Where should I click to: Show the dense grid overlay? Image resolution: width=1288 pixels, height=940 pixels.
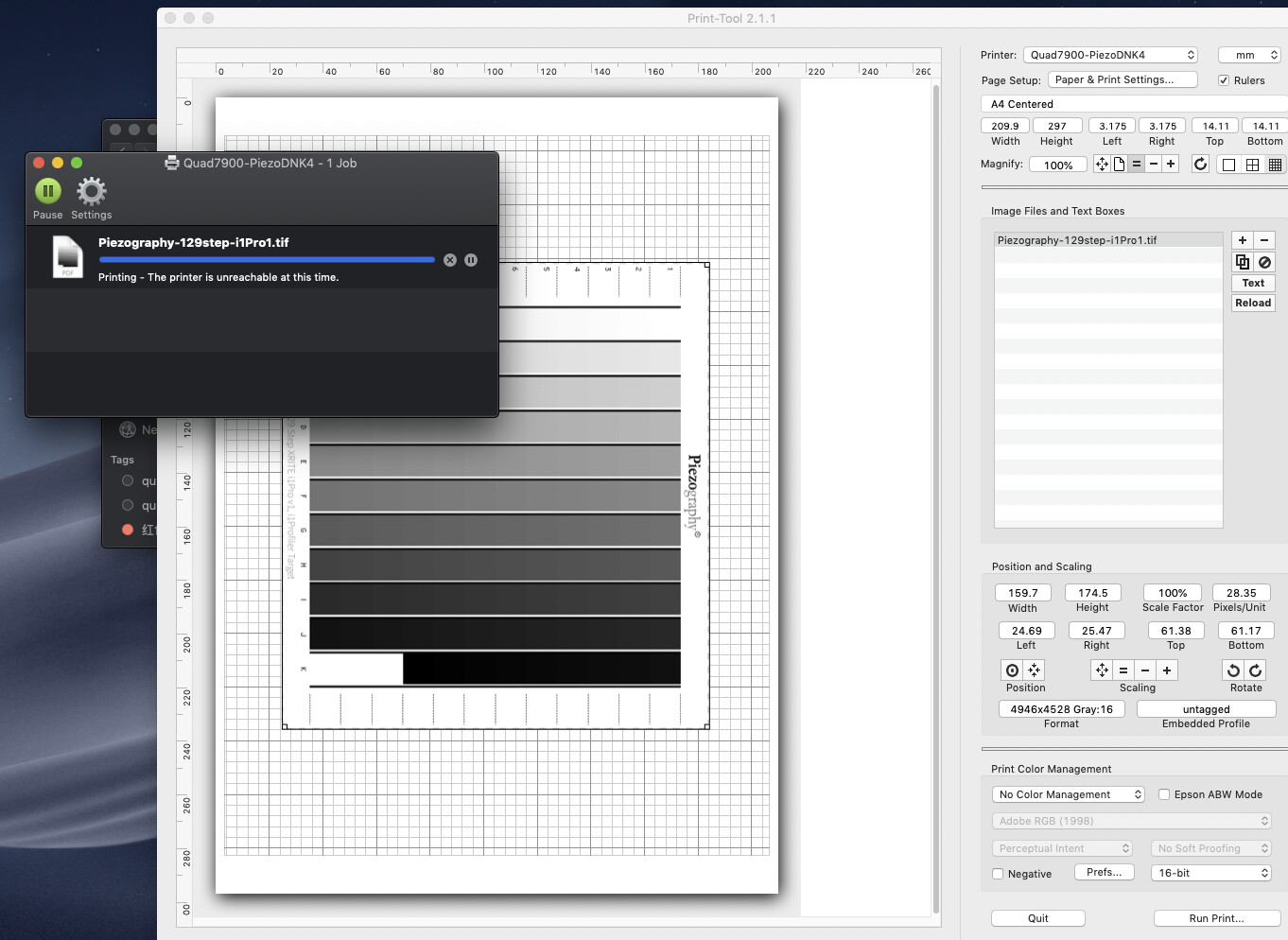pos(1275,165)
